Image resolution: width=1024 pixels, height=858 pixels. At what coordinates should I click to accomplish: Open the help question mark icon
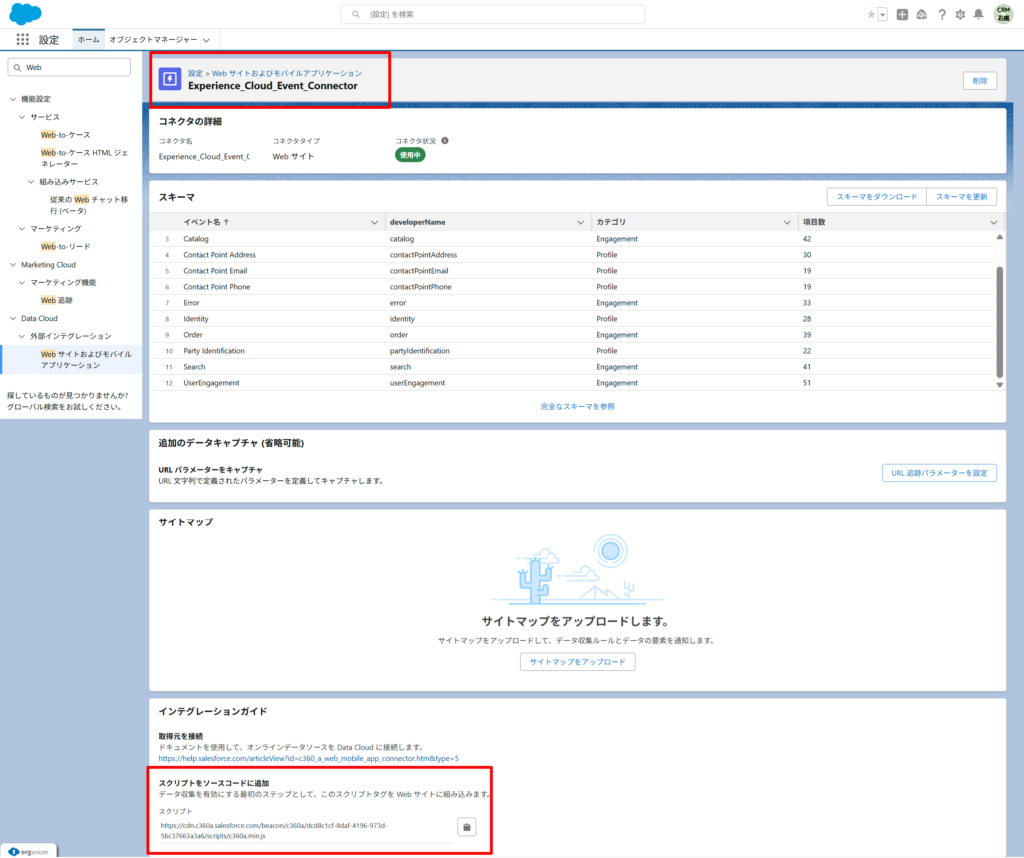pos(942,14)
